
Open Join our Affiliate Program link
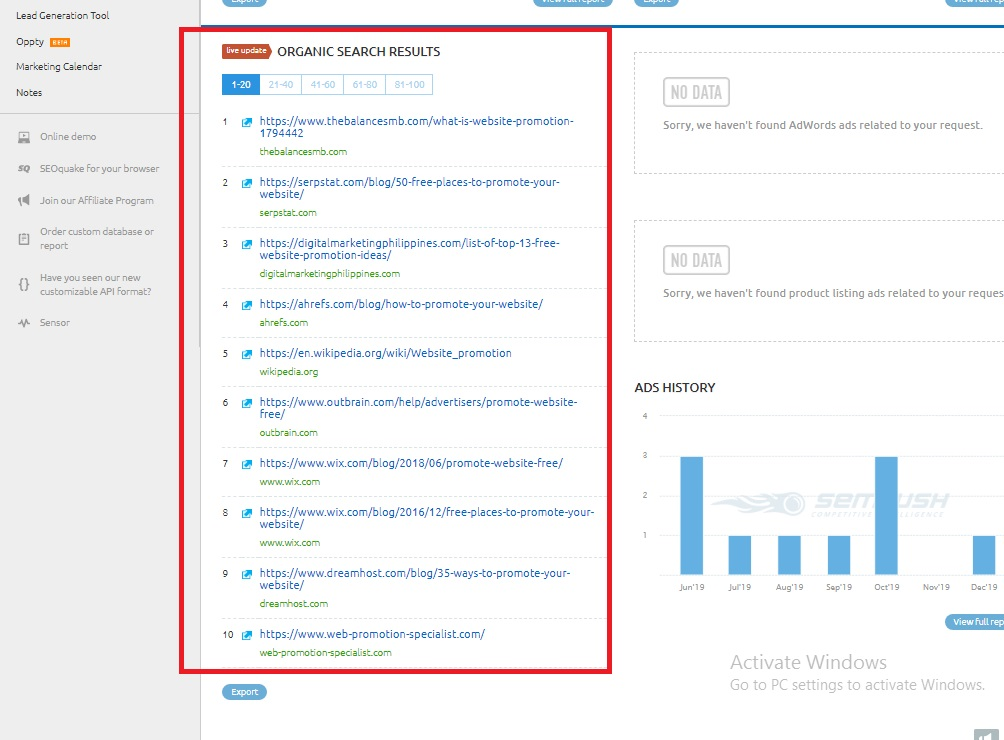tap(97, 200)
